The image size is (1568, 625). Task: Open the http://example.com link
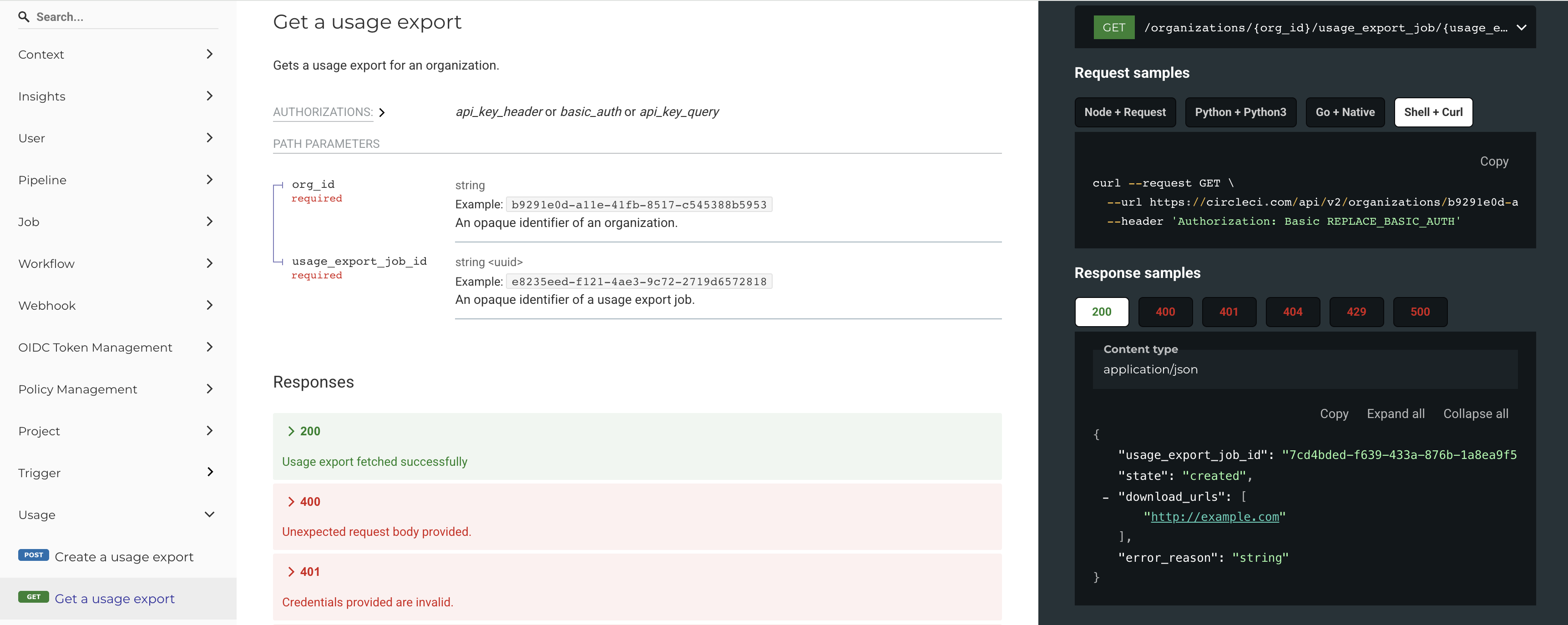[x=1214, y=517]
